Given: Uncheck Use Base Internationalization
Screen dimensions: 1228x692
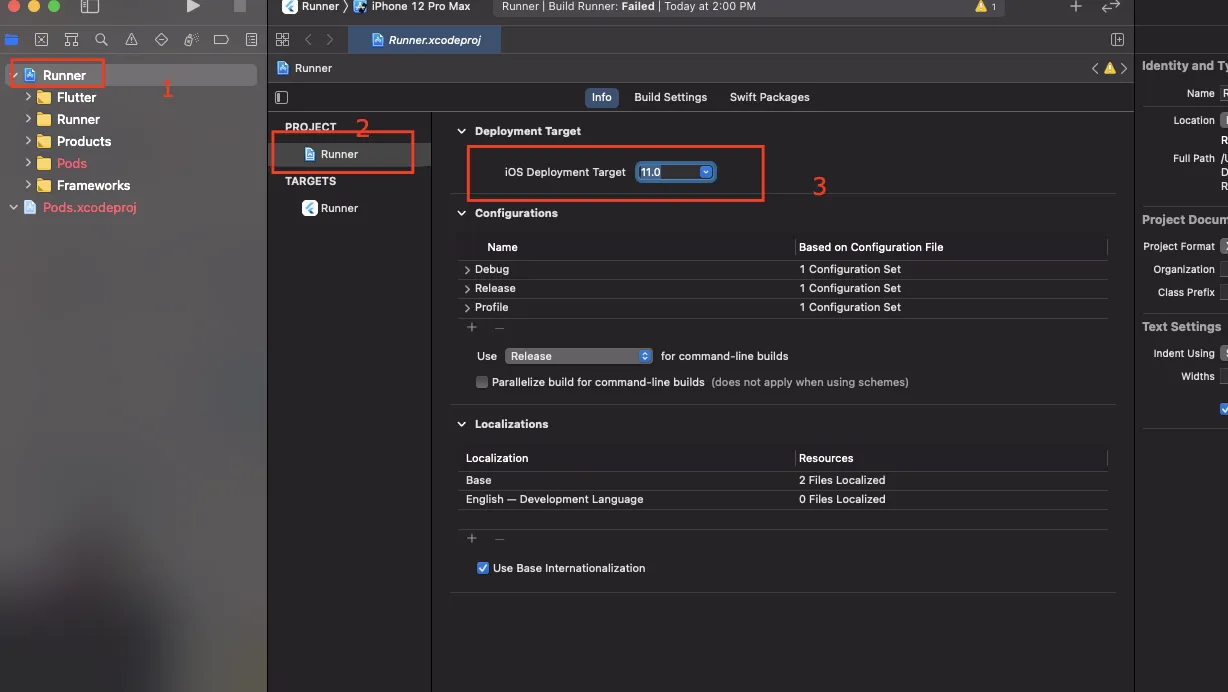Looking at the screenshot, I should (483, 568).
